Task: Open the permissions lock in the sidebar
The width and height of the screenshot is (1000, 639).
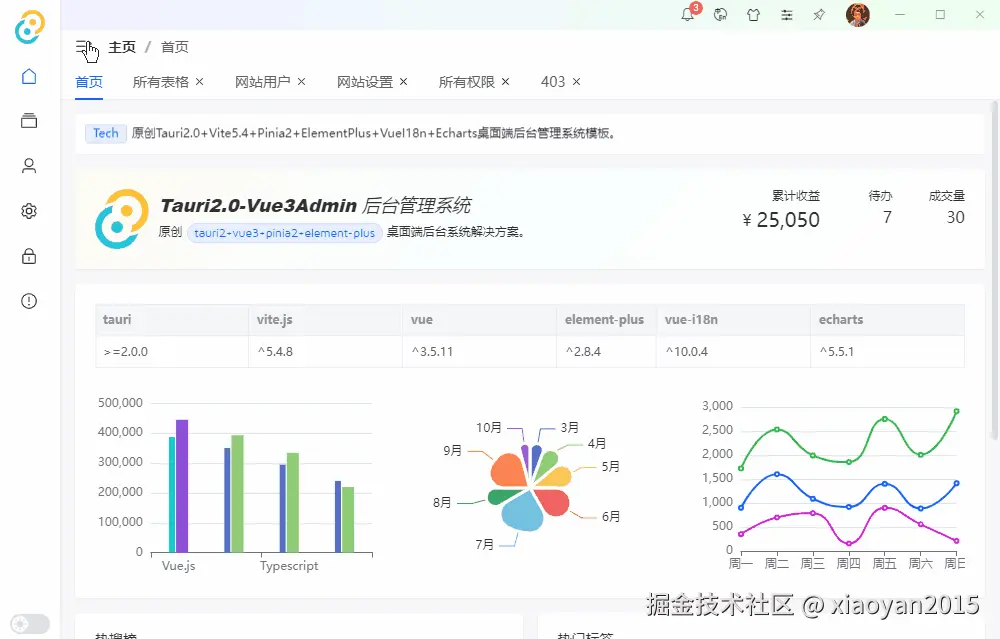Action: pos(29,256)
